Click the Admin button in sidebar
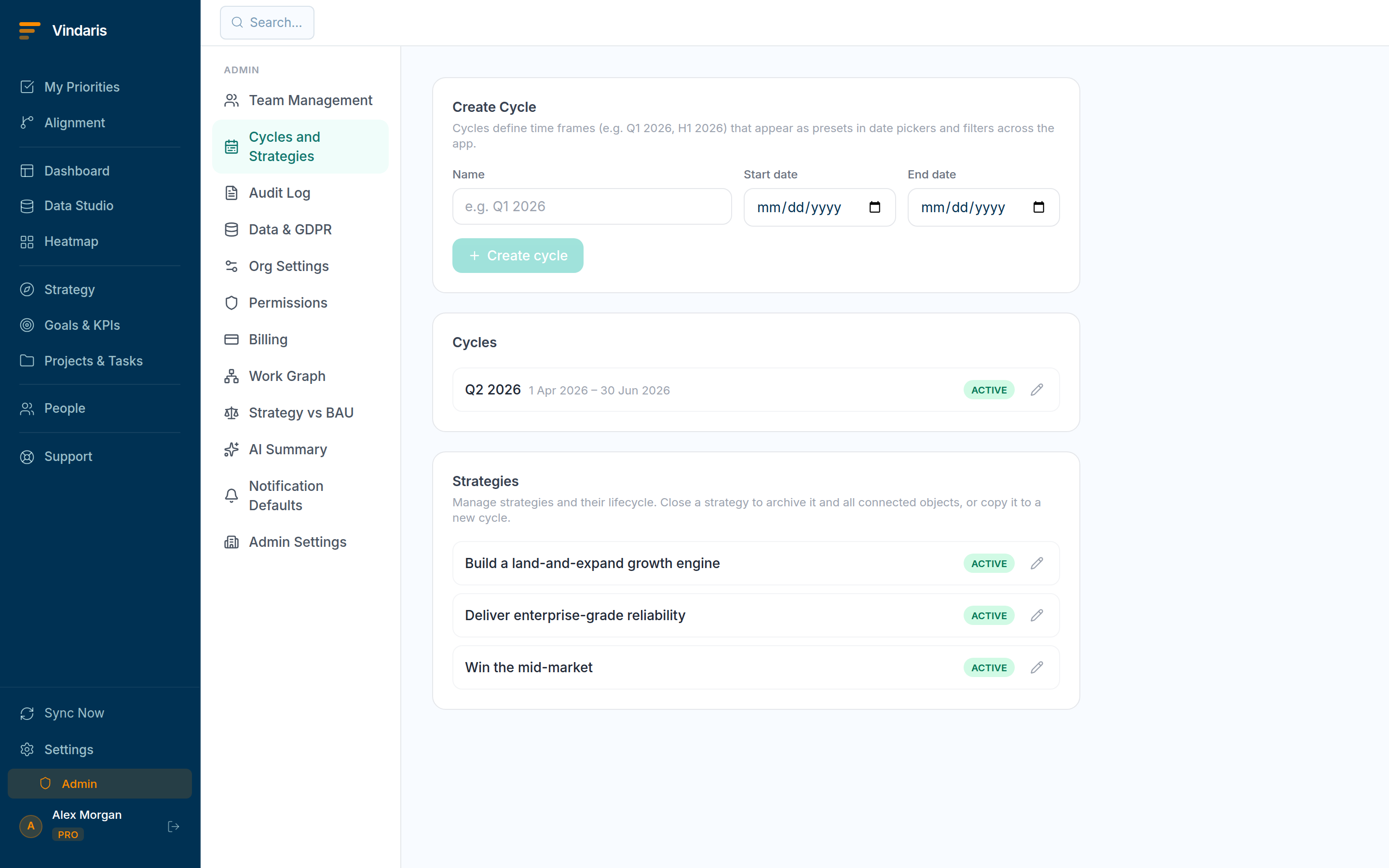The height and width of the screenshot is (868, 1389). coord(100,784)
